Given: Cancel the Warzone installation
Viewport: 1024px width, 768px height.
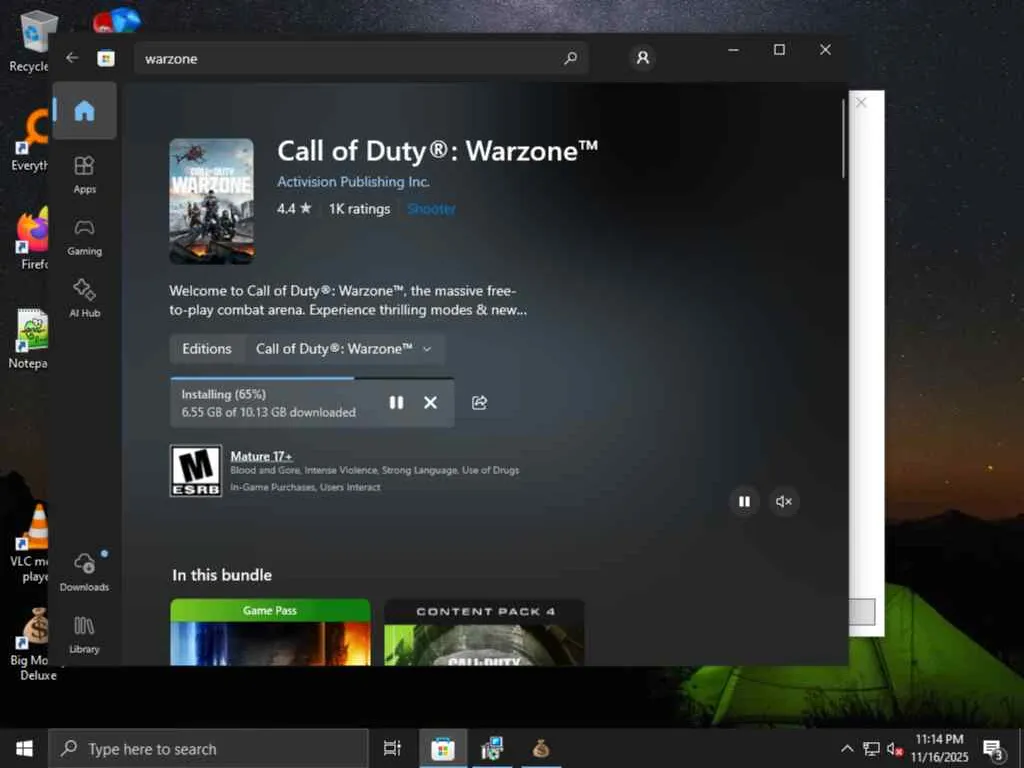Looking at the screenshot, I should [x=430, y=402].
